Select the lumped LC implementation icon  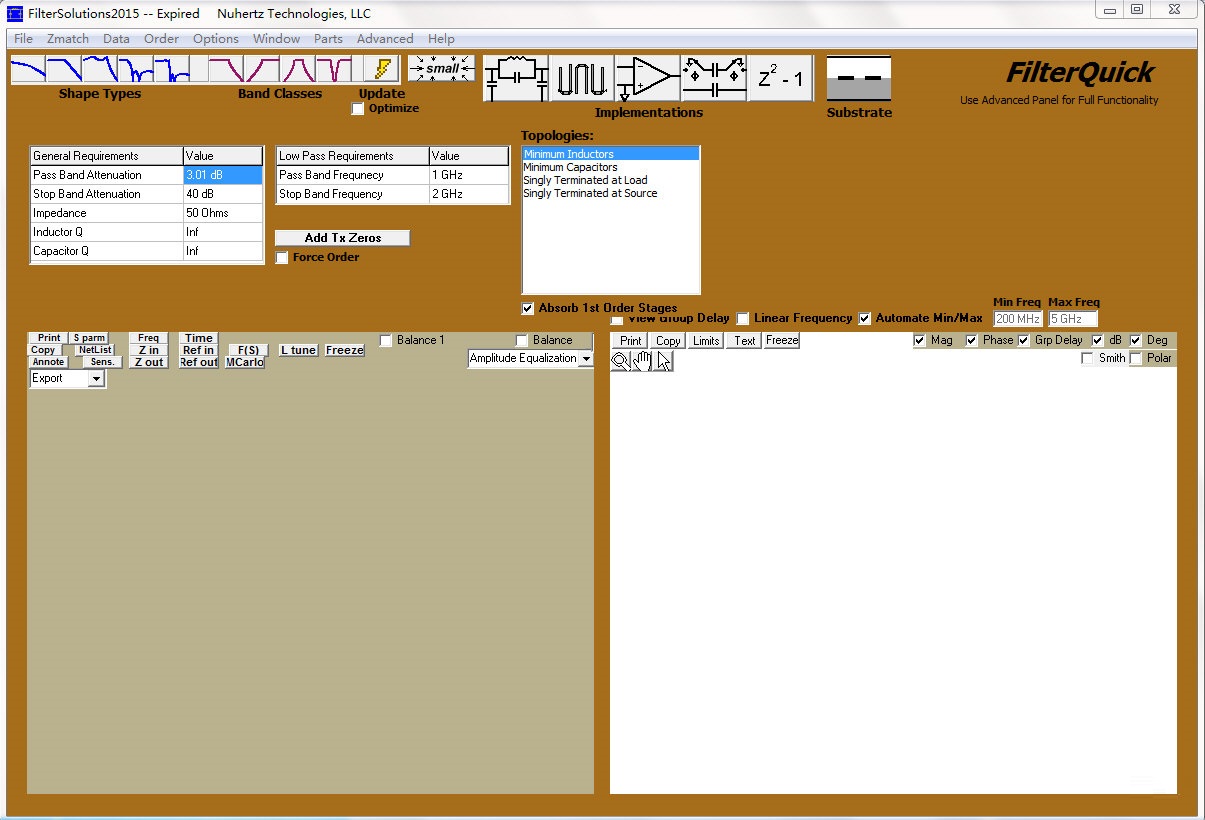(x=515, y=76)
